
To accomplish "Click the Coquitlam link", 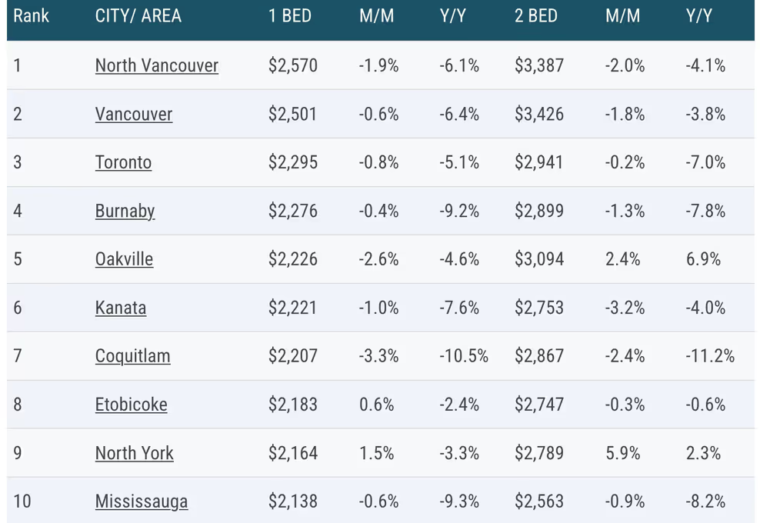I will tap(133, 356).
